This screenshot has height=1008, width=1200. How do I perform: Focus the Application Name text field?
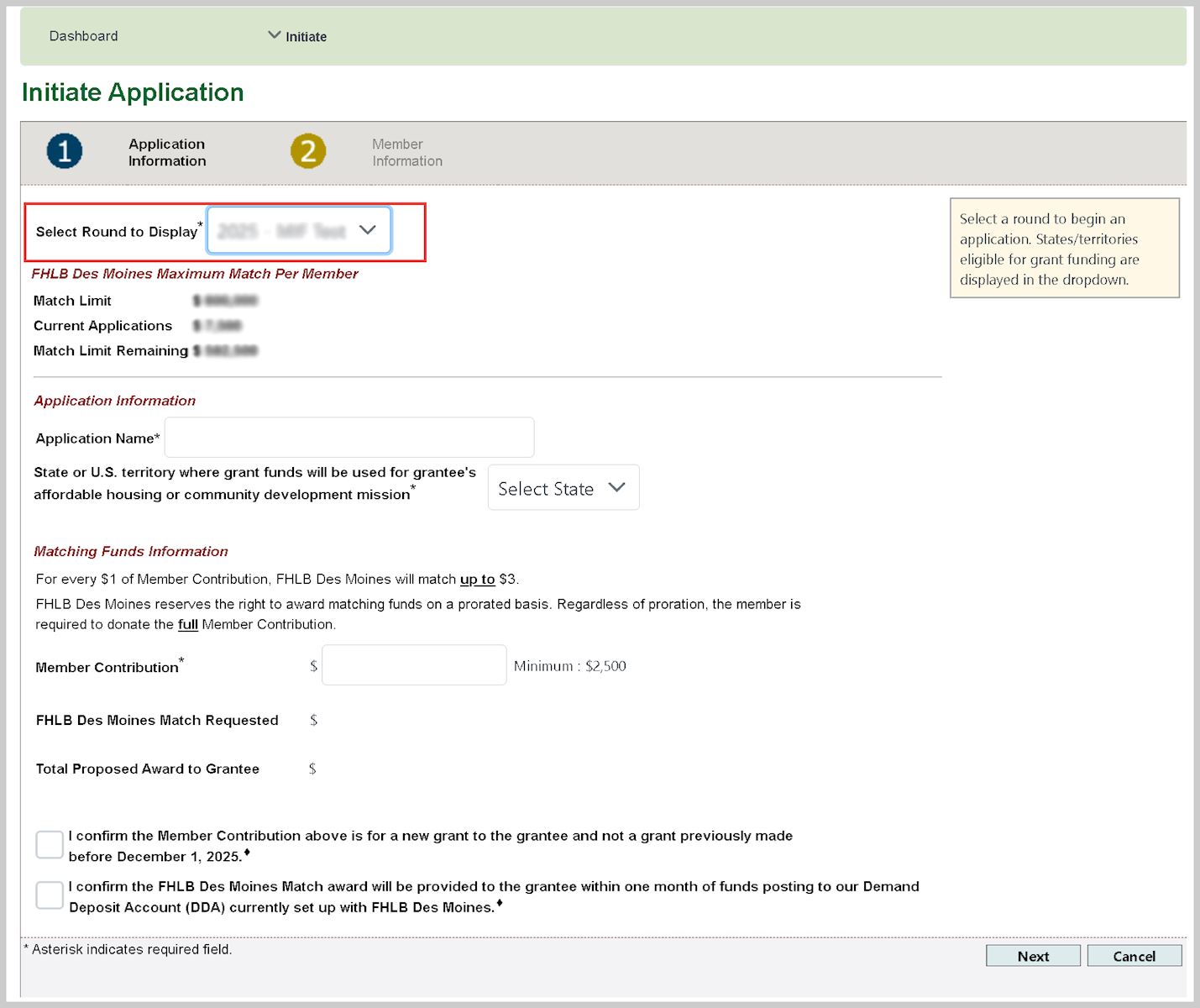pos(349,438)
